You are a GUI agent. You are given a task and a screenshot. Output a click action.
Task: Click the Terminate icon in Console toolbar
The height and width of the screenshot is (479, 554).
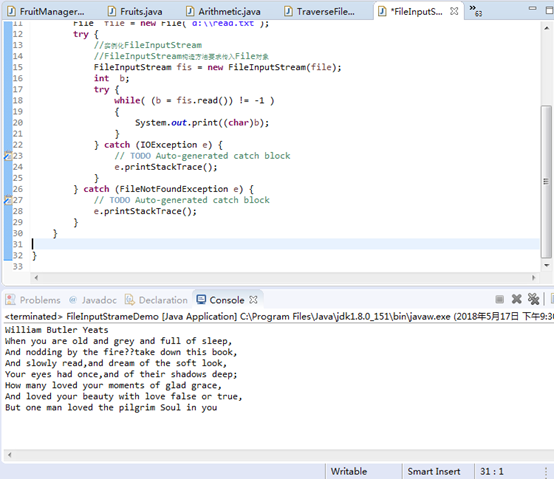pyautogui.click(x=499, y=300)
